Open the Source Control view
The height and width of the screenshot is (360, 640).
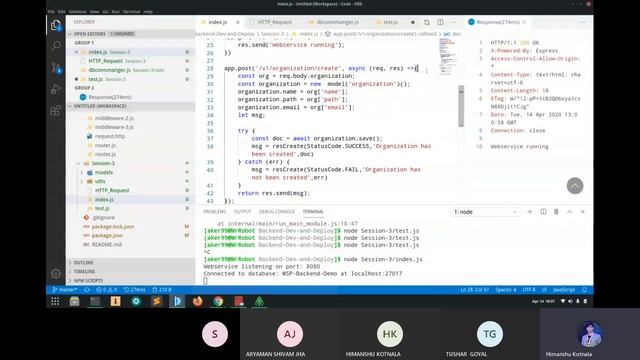point(56,68)
